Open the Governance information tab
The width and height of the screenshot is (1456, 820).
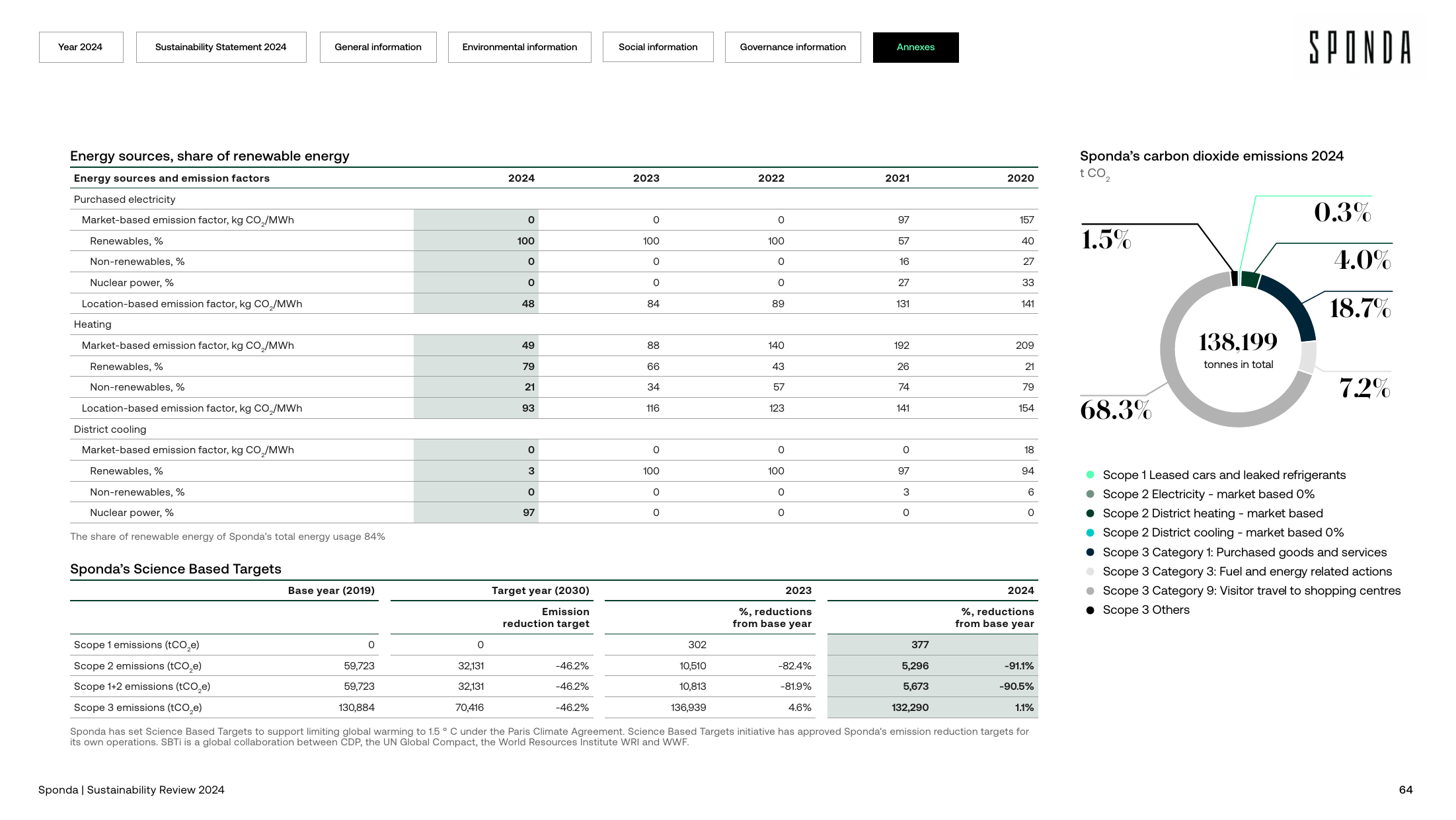coord(792,47)
